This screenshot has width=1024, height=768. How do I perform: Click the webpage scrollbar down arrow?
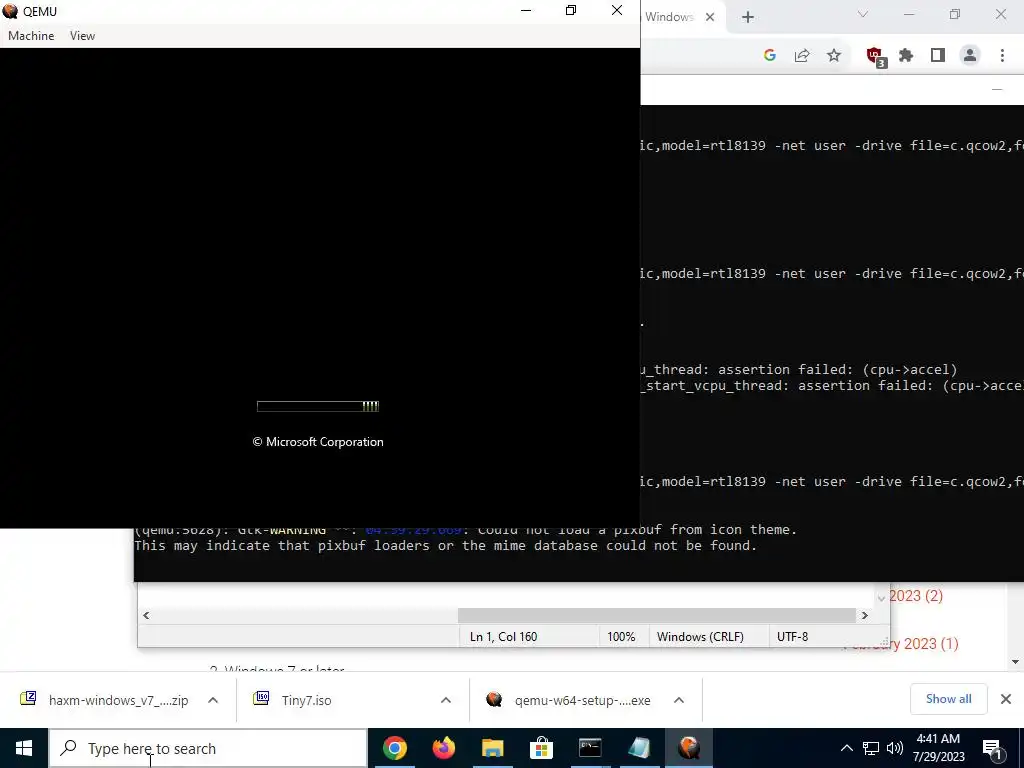1016,662
